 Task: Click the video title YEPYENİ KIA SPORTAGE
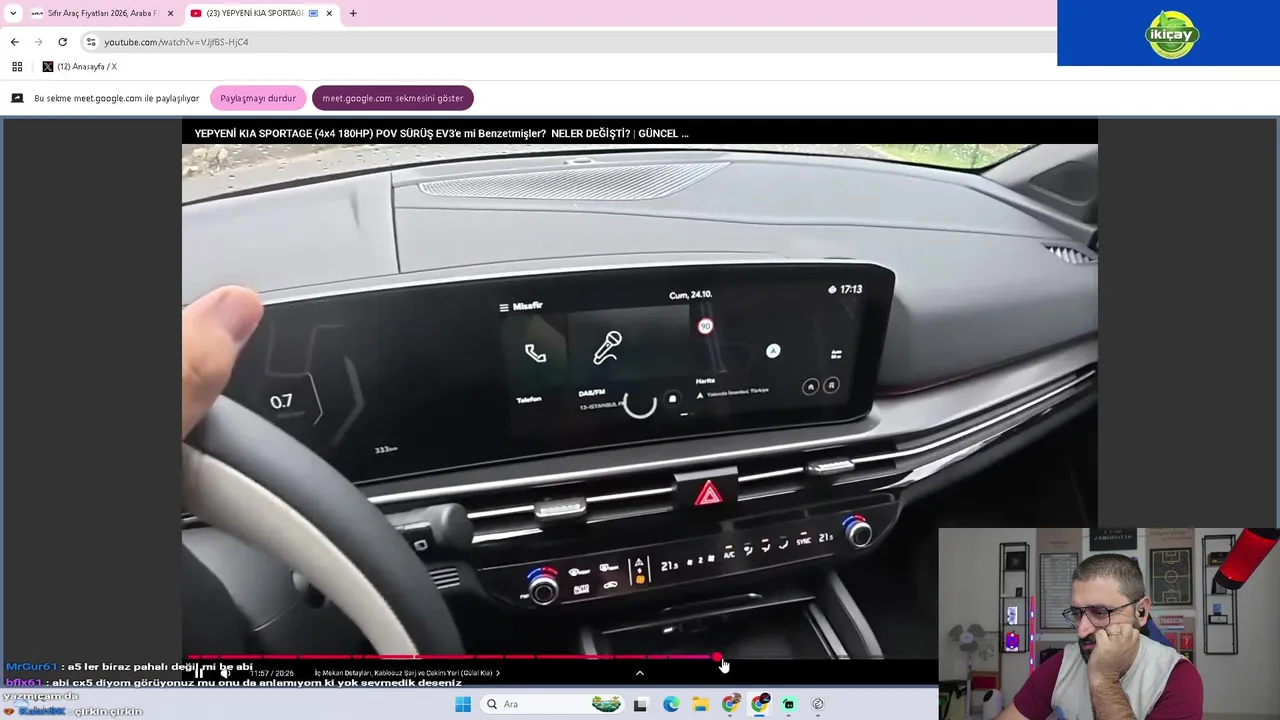441,133
